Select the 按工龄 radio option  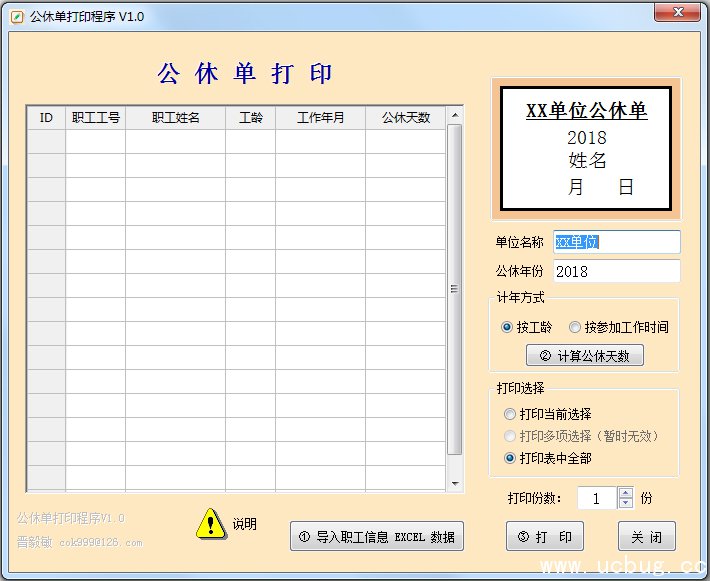coord(507,327)
